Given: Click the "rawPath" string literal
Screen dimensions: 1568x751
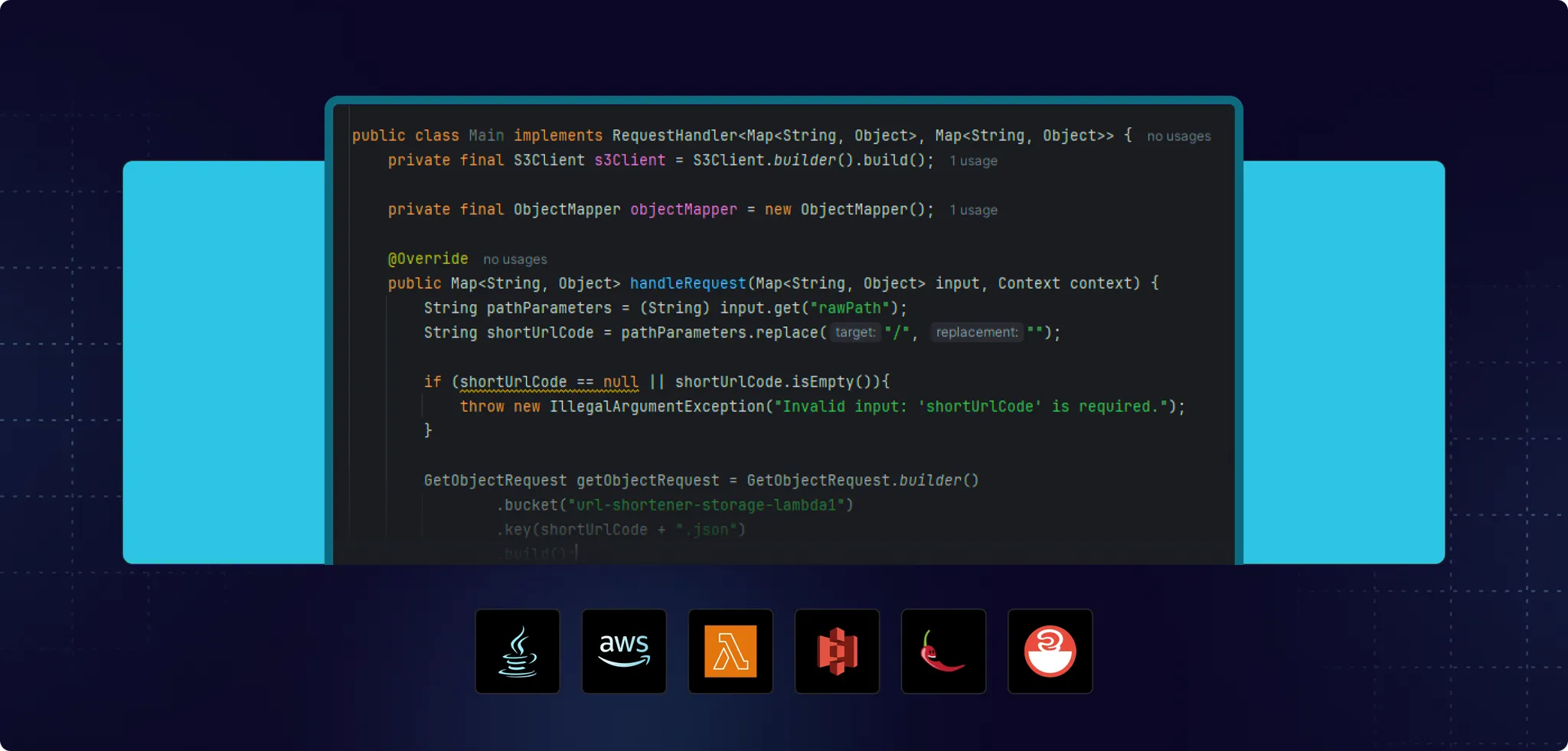Looking at the screenshot, I should 850,308.
